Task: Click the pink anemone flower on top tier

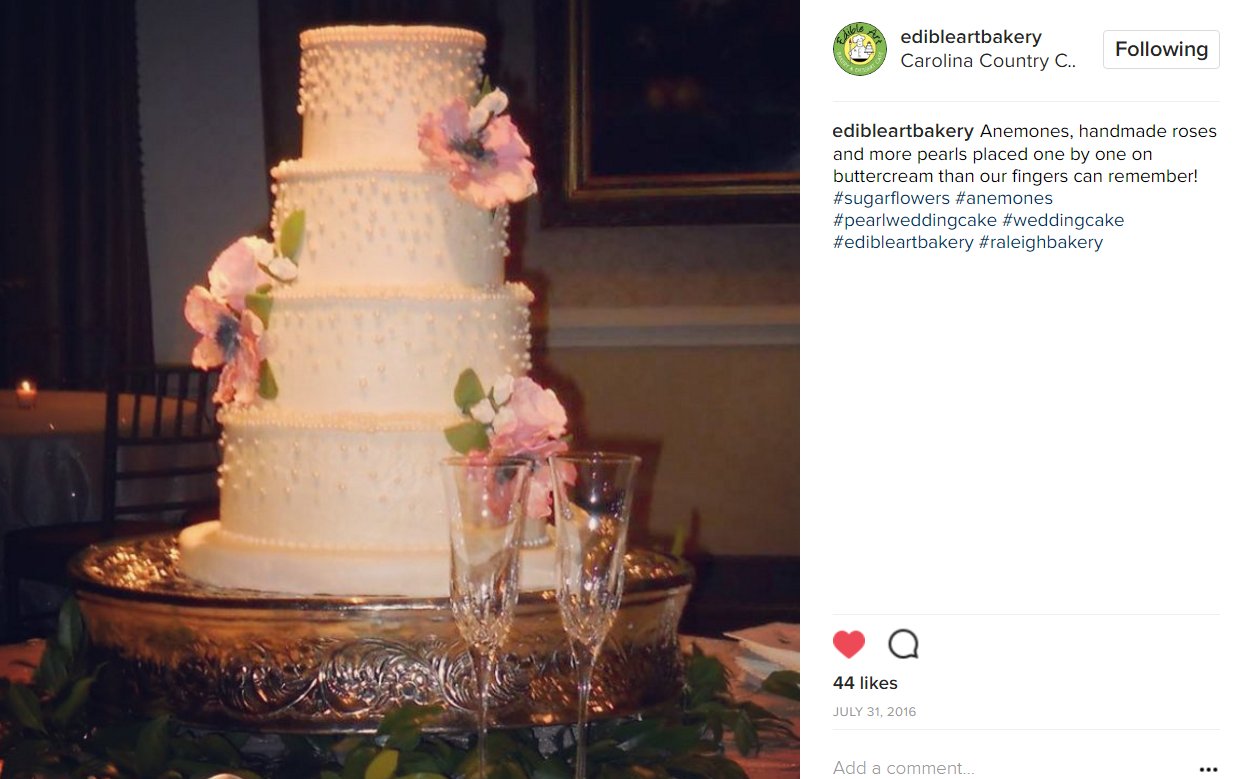Action: (x=478, y=146)
